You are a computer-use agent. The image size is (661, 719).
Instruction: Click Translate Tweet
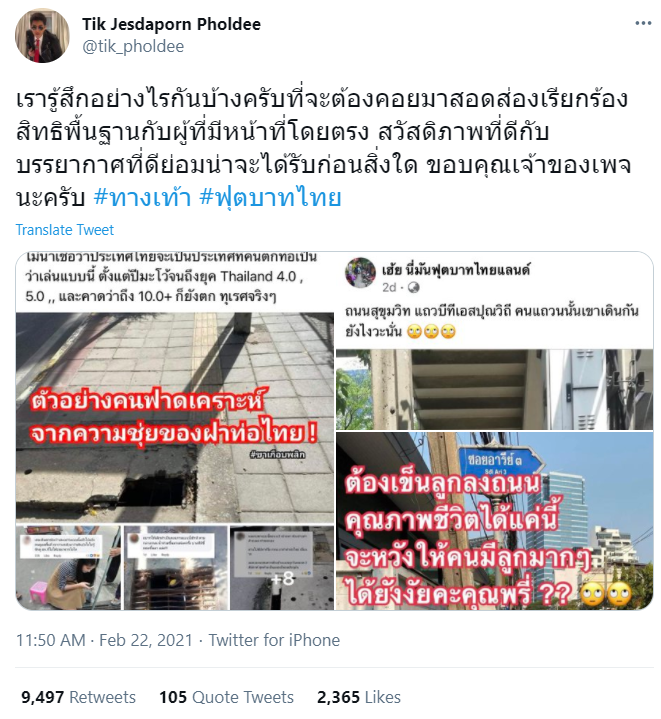(x=65, y=230)
